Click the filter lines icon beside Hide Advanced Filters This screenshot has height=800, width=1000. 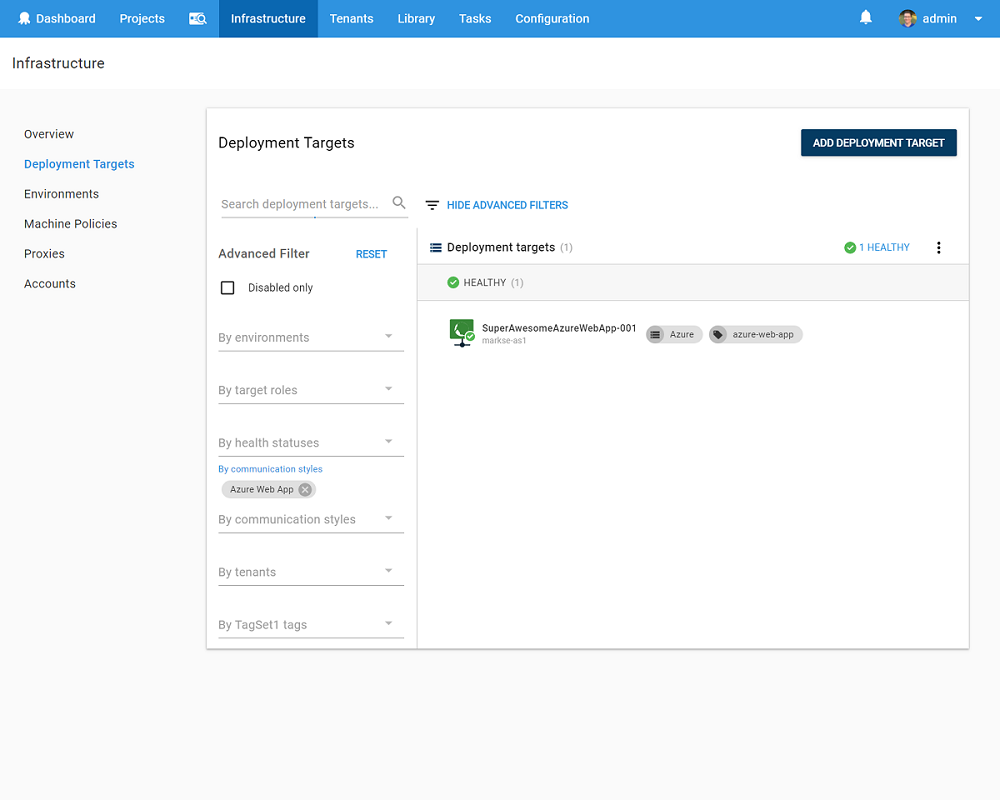[432, 205]
